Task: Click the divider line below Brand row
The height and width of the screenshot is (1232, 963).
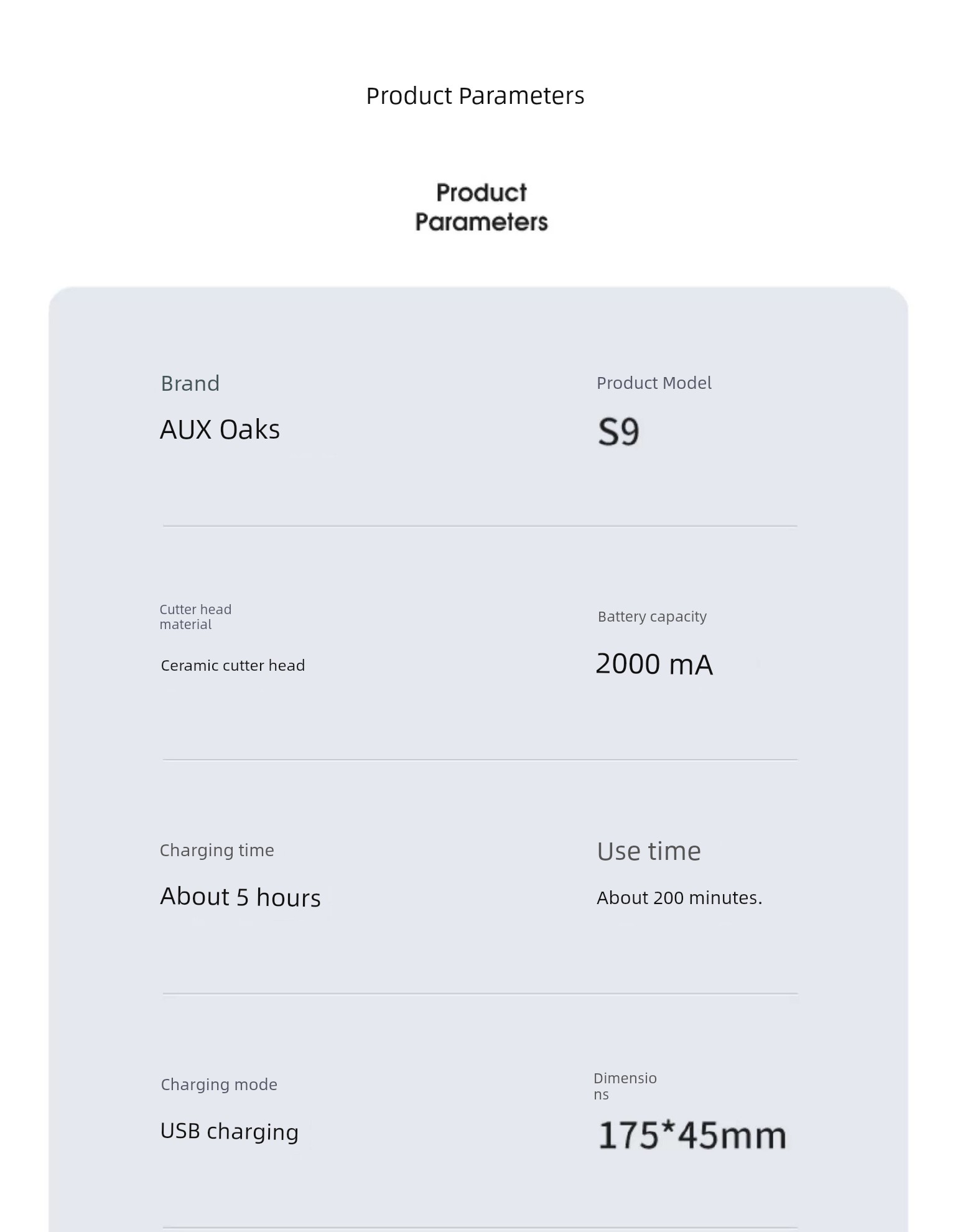Action: coord(480,526)
